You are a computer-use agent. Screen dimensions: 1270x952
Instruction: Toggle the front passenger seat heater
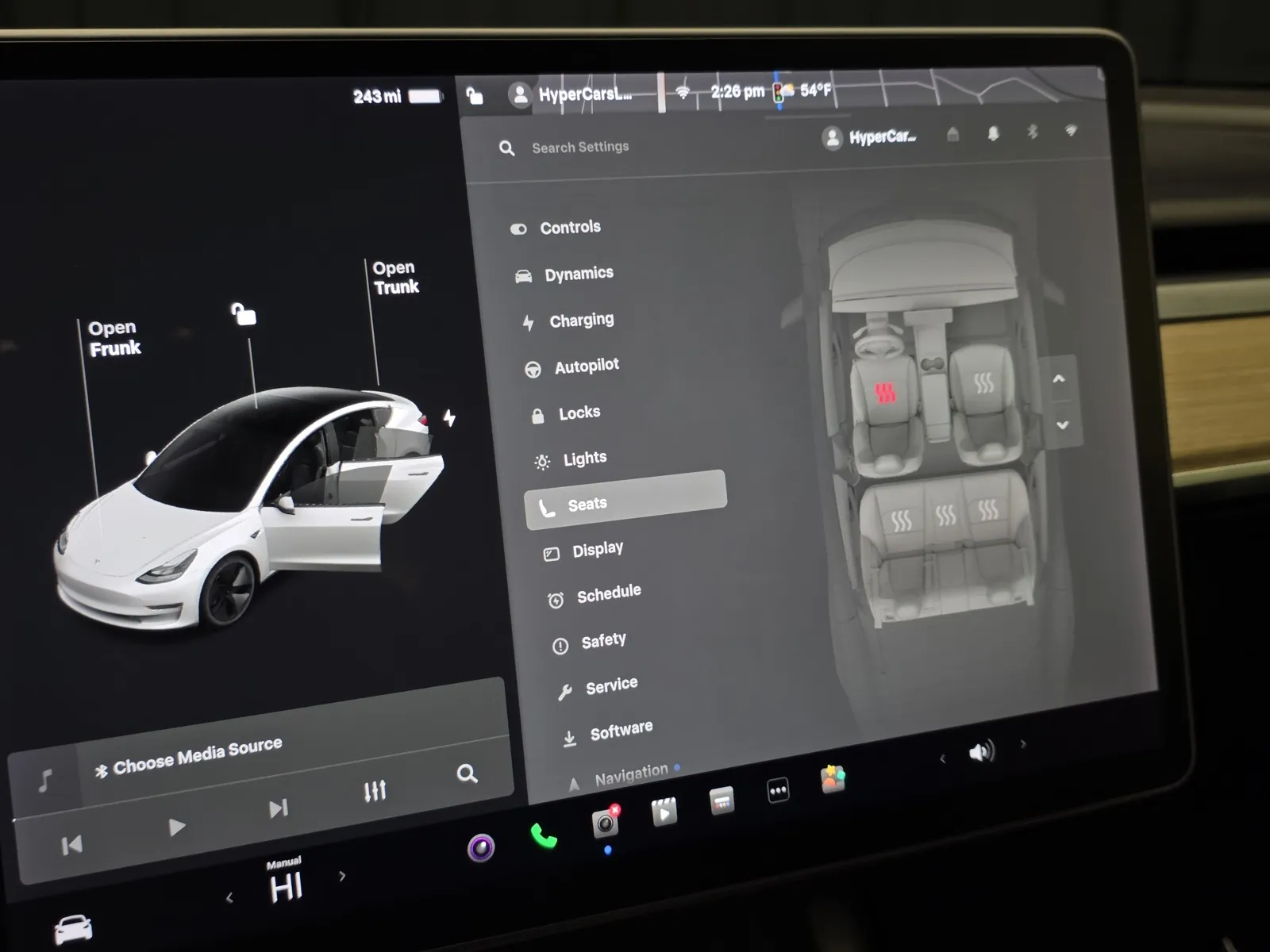tap(984, 383)
